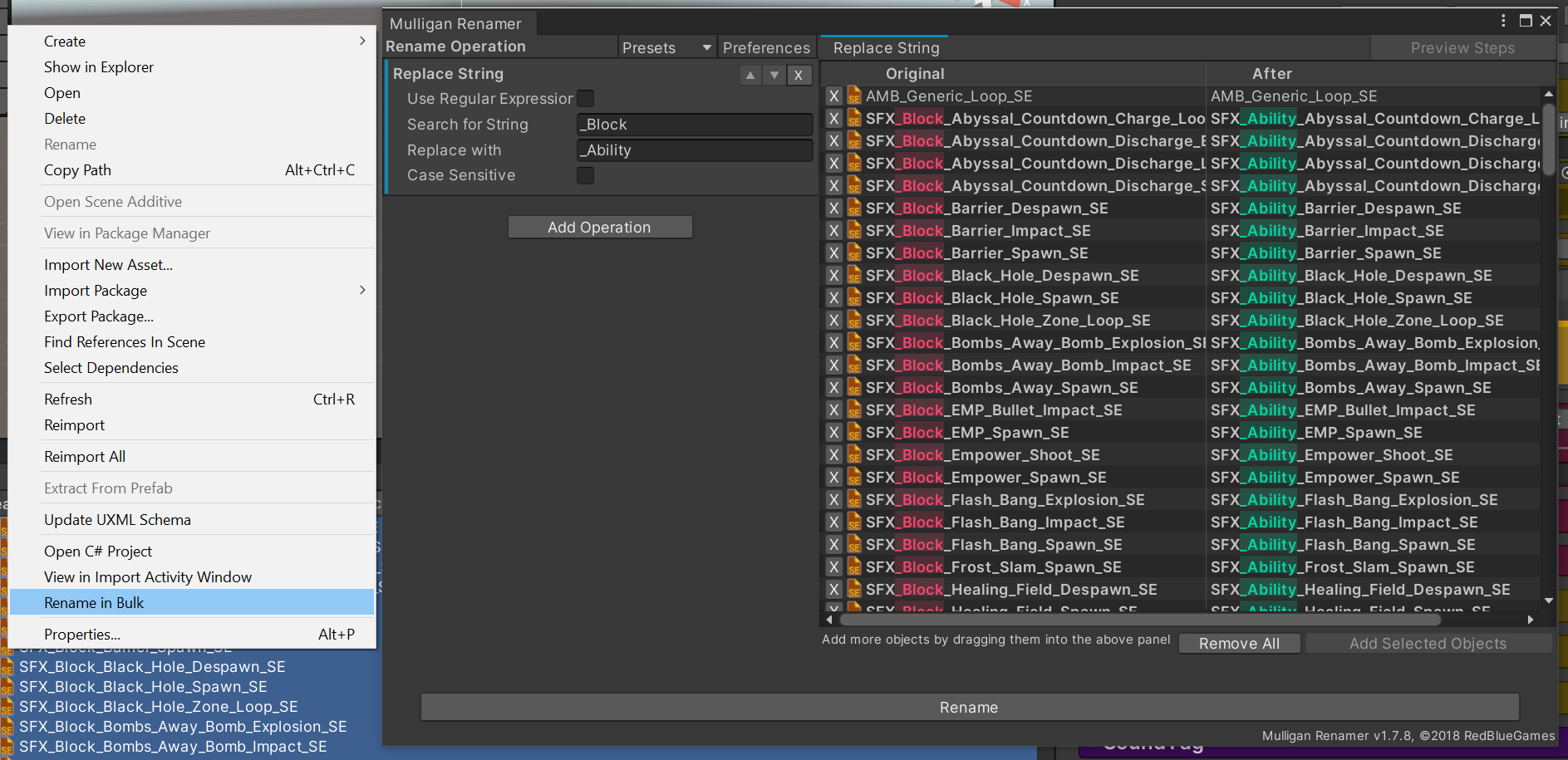Remove SFX_Block_Bombs_Away_Spawn_SE row via X
Image resolution: width=1568 pixels, height=760 pixels.
(833, 388)
